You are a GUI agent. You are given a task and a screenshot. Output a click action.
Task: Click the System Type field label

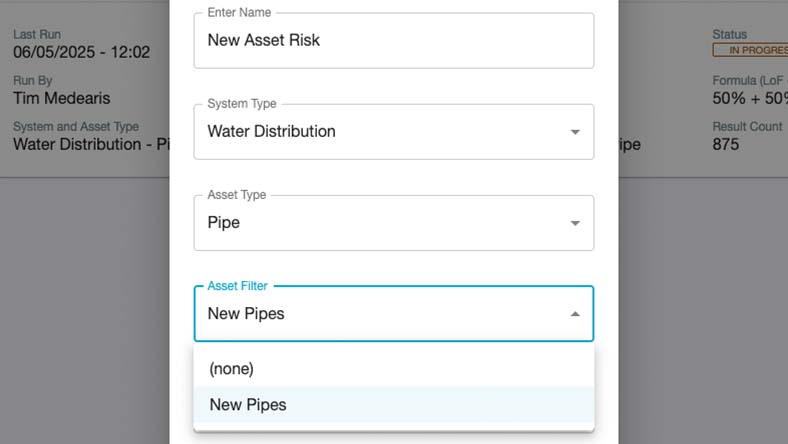coord(242,104)
